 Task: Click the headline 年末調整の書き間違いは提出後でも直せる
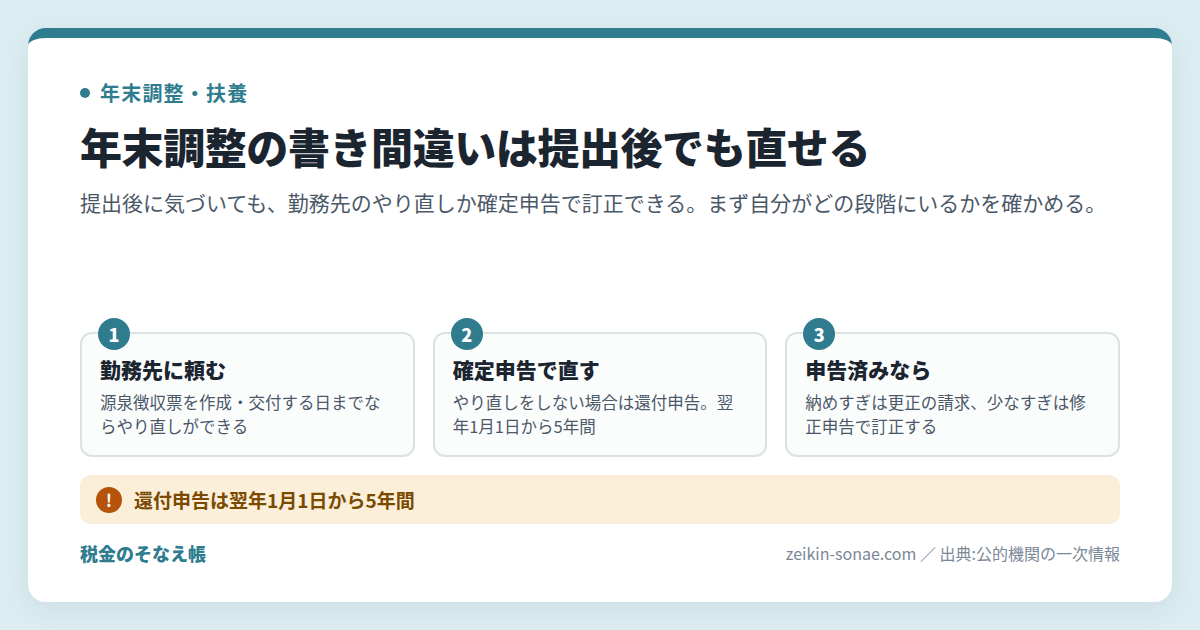pos(474,148)
